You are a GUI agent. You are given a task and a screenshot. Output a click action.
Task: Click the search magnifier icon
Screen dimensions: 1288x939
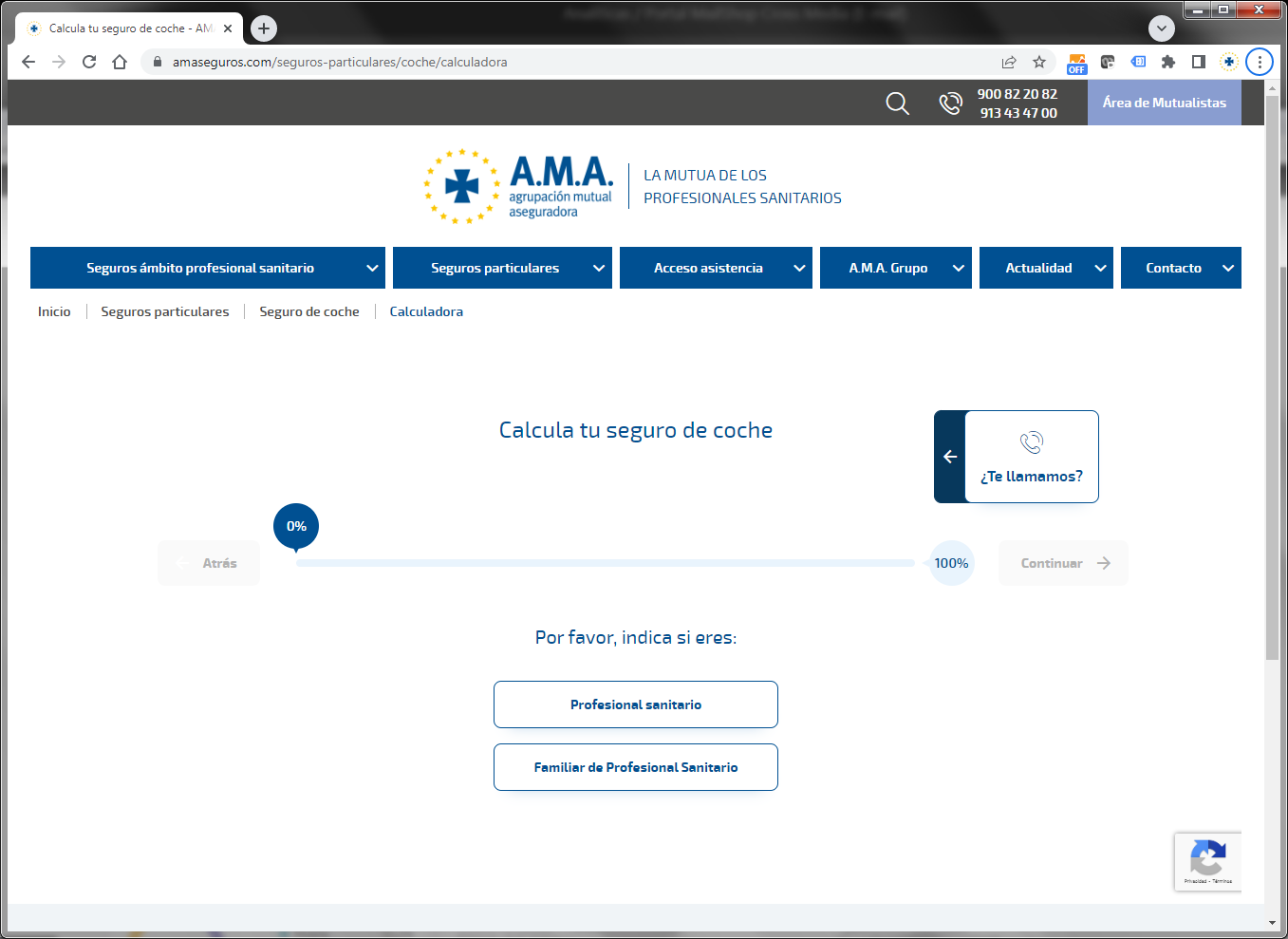point(897,103)
